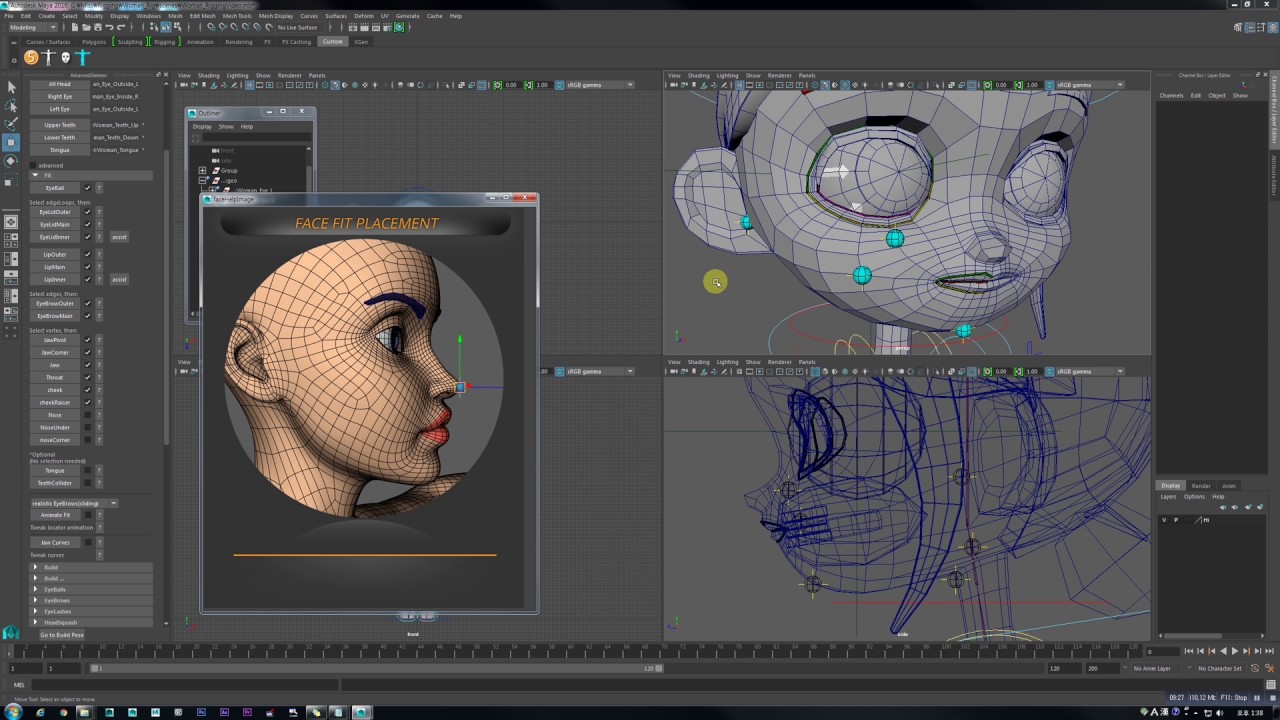Image resolution: width=1280 pixels, height=720 pixels.
Task: Open the white skeleton body shelf icon
Action: pyautogui.click(x=48, y=58)
